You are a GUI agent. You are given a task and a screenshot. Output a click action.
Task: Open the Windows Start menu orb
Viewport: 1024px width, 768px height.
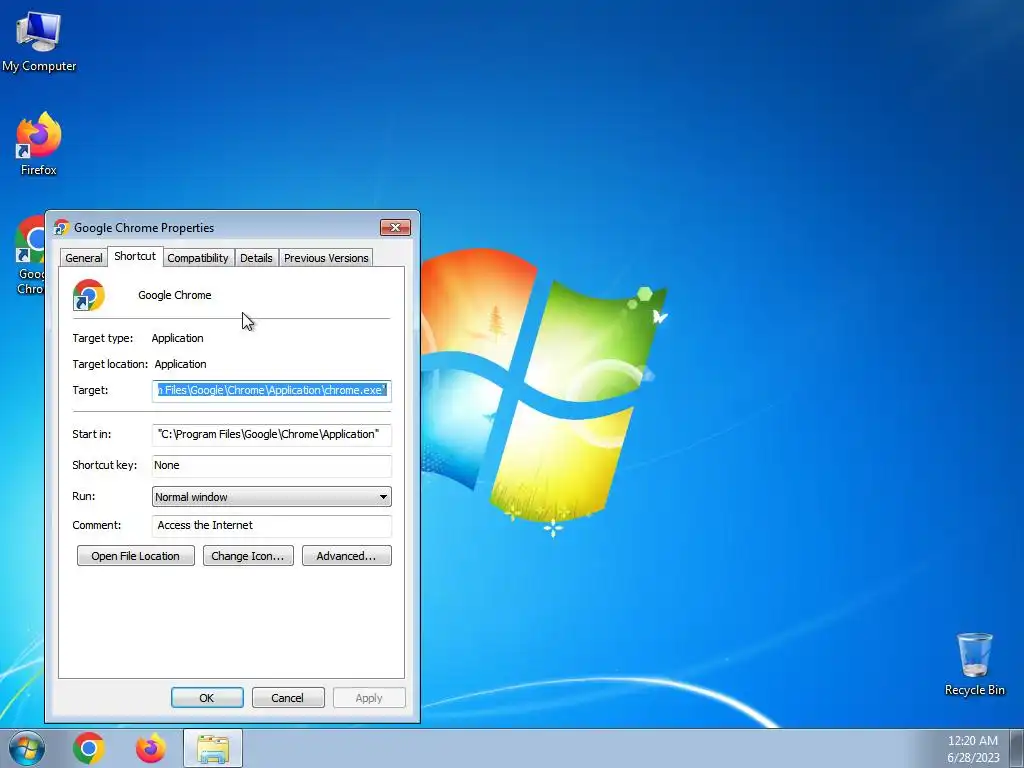(x=26, y=748)
